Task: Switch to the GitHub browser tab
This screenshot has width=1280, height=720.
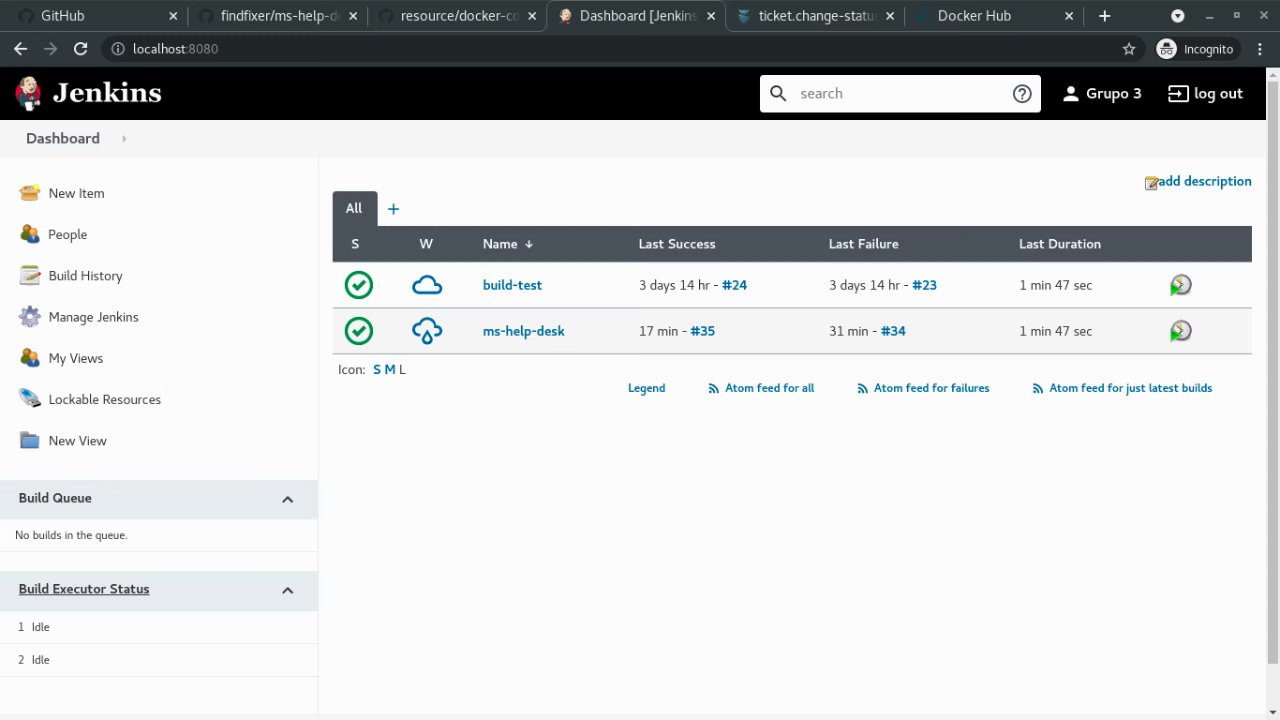Action: 98,16
